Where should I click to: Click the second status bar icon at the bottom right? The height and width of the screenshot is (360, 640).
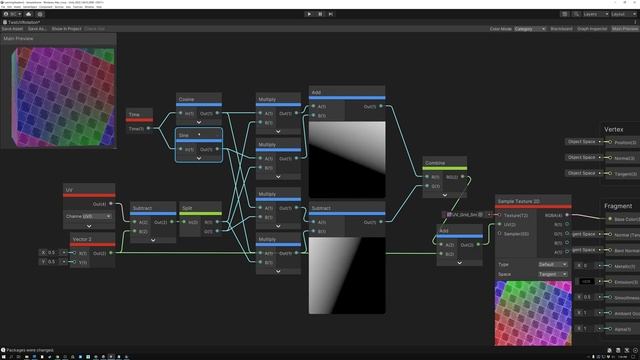coord(618,350)
